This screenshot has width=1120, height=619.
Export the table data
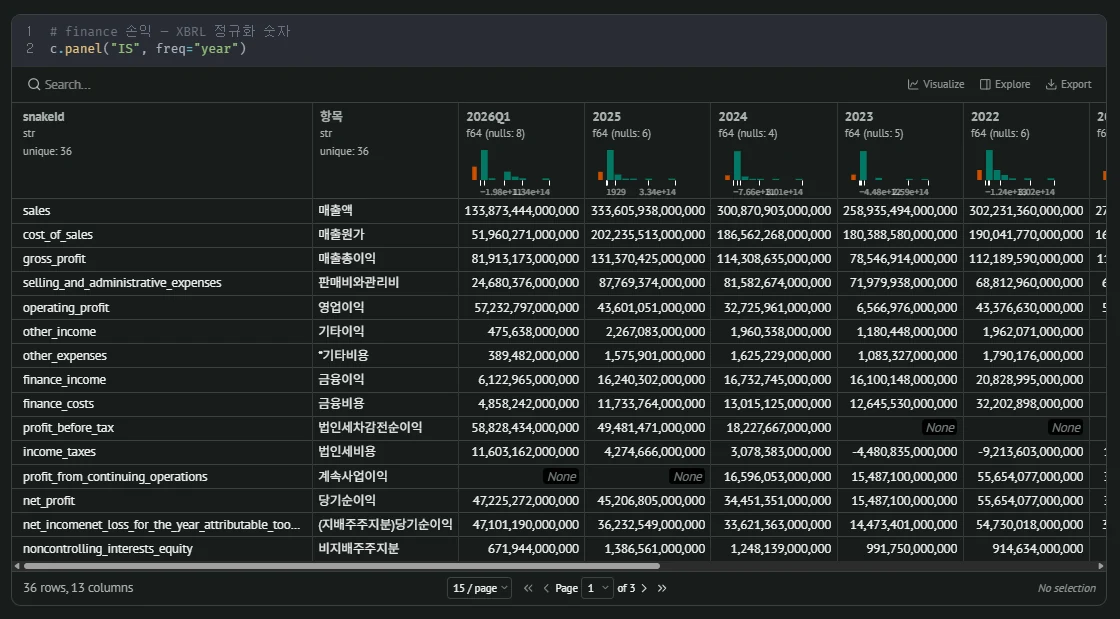click(x=1069, y=84)
